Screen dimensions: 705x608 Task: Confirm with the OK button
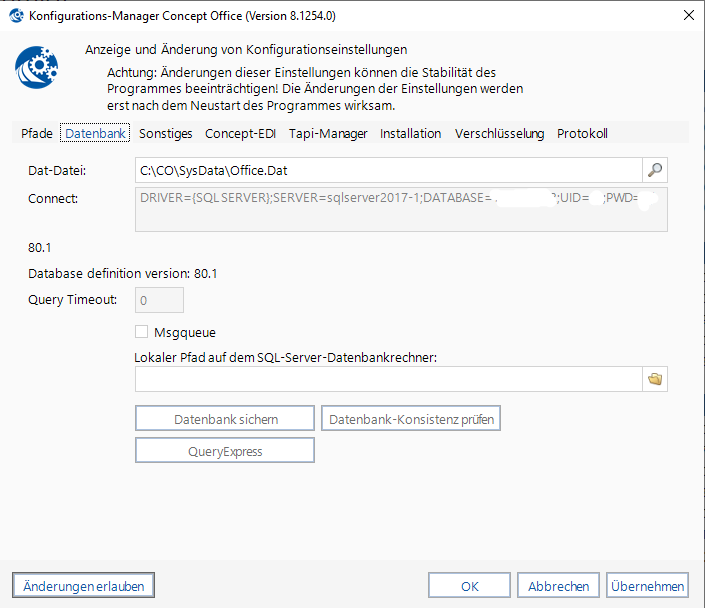[x=469, y=586]
